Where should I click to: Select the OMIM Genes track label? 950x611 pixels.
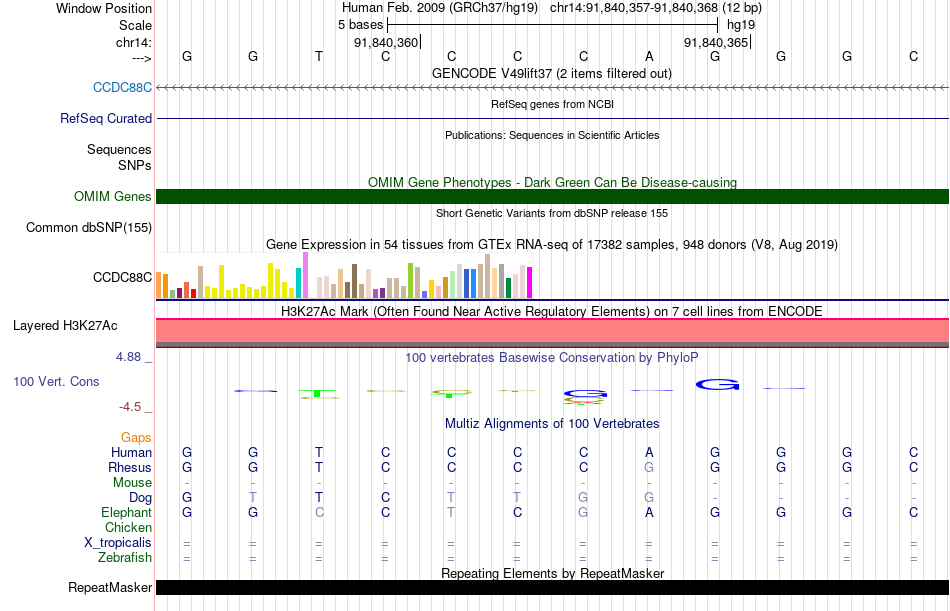point(113,196)
